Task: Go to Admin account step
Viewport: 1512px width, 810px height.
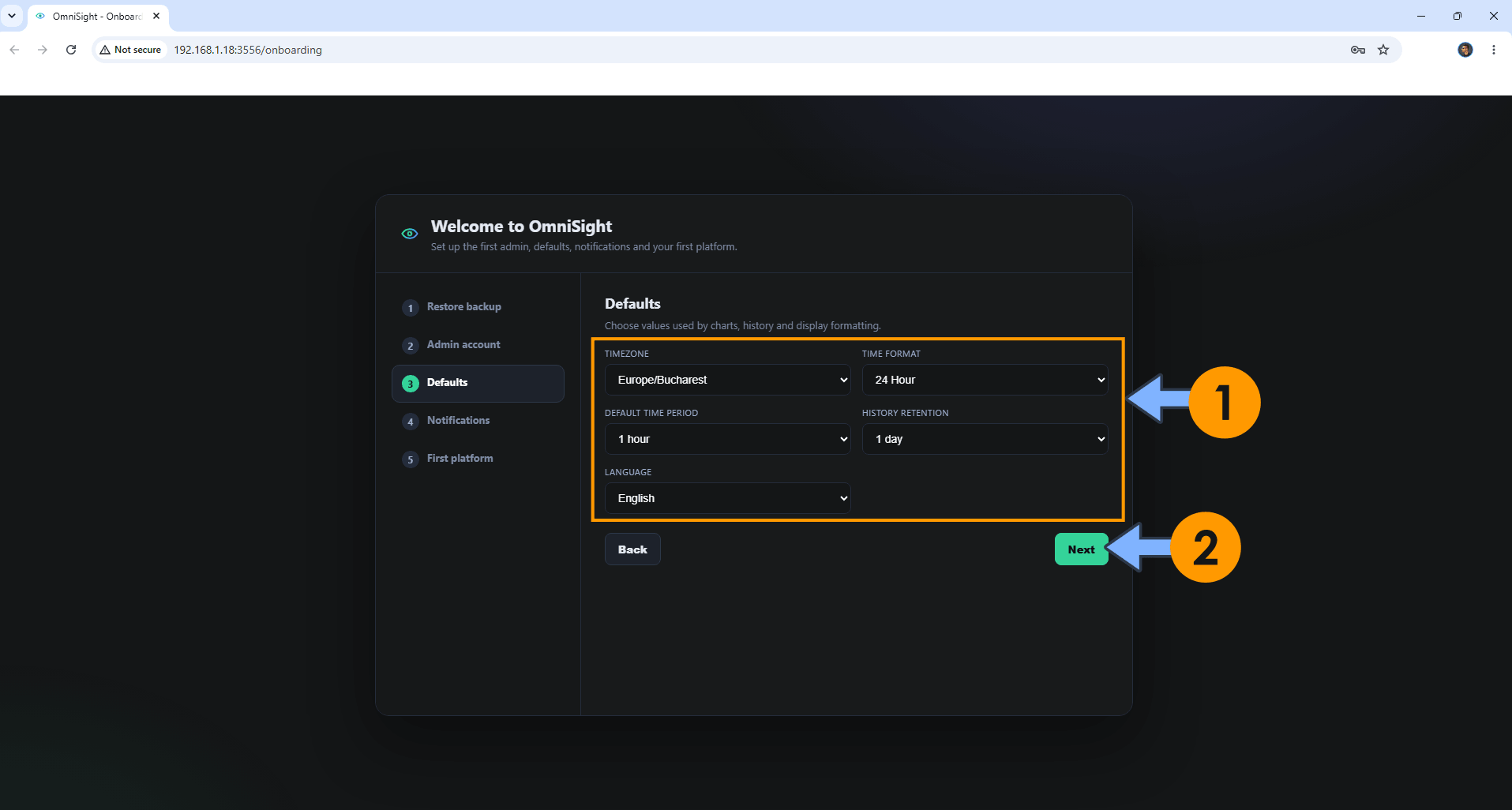Action: 478,345
